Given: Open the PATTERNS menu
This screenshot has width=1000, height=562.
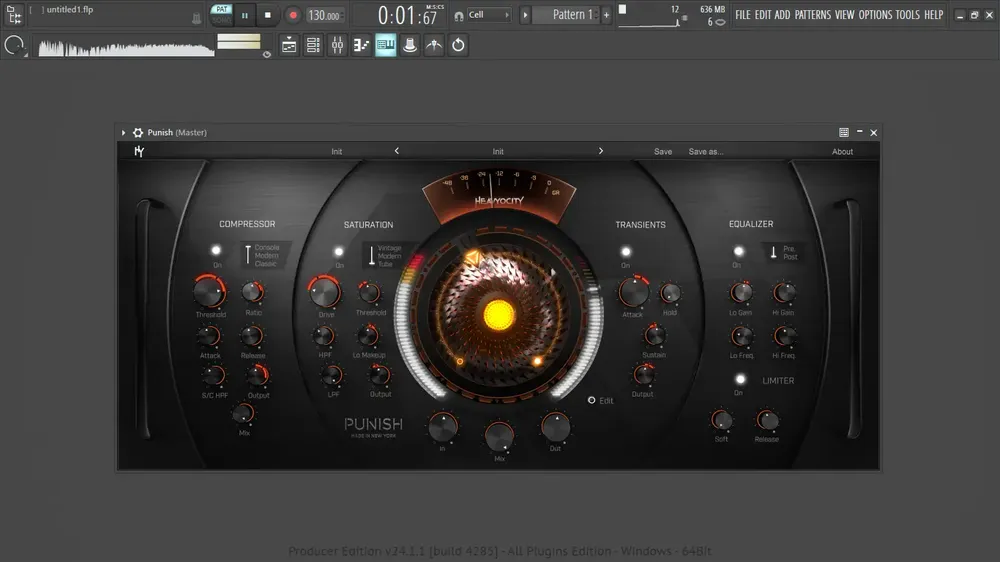Looking at the screenshot, I should (x=812, y=15).
